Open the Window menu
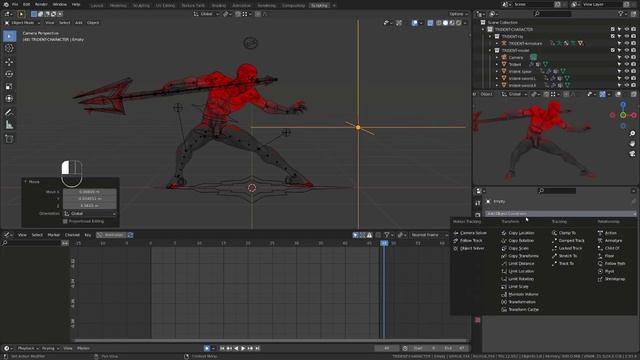 [x=60, y=4]
